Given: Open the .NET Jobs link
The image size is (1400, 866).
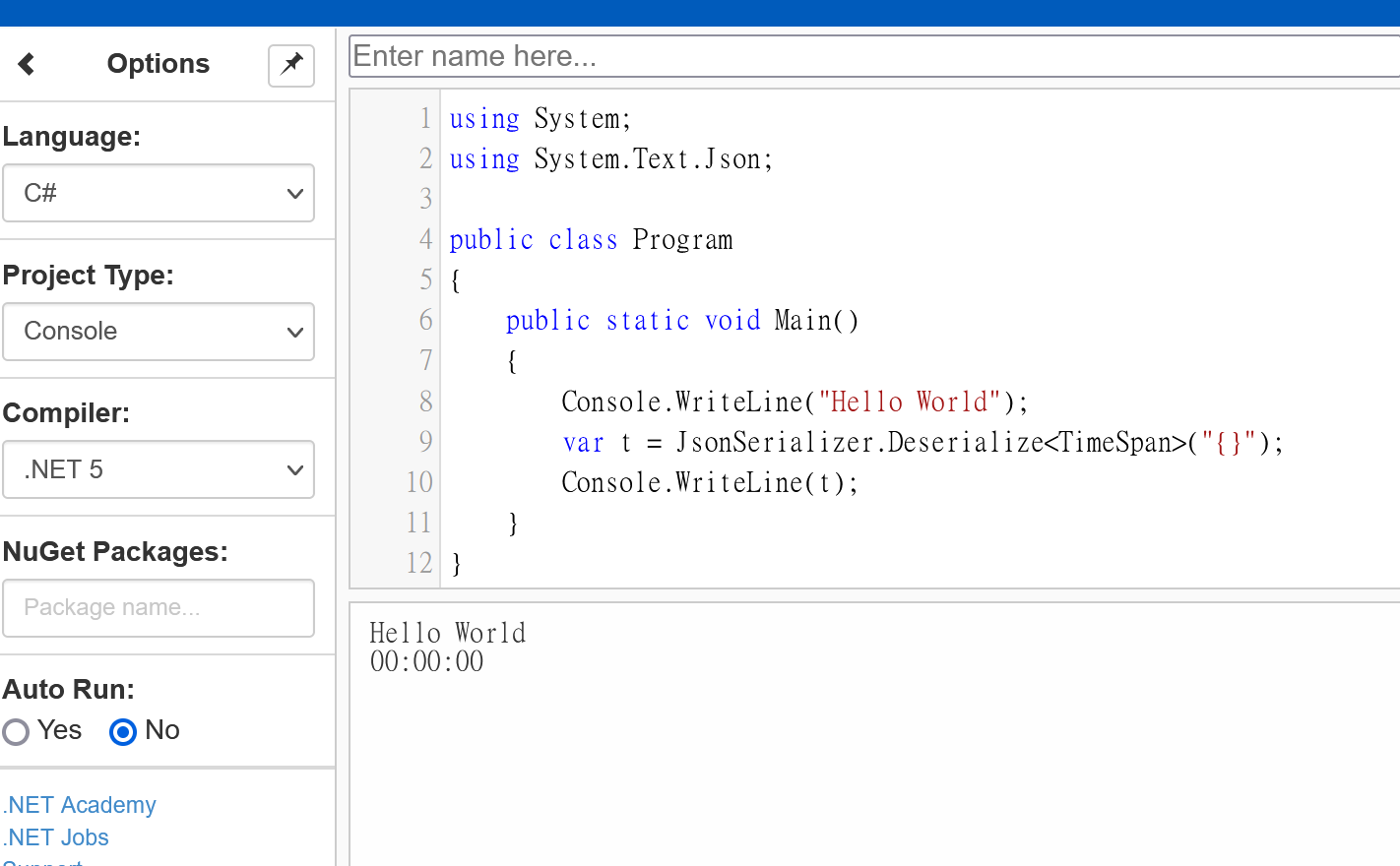Looking at the screenshot, I should [56, 837].
